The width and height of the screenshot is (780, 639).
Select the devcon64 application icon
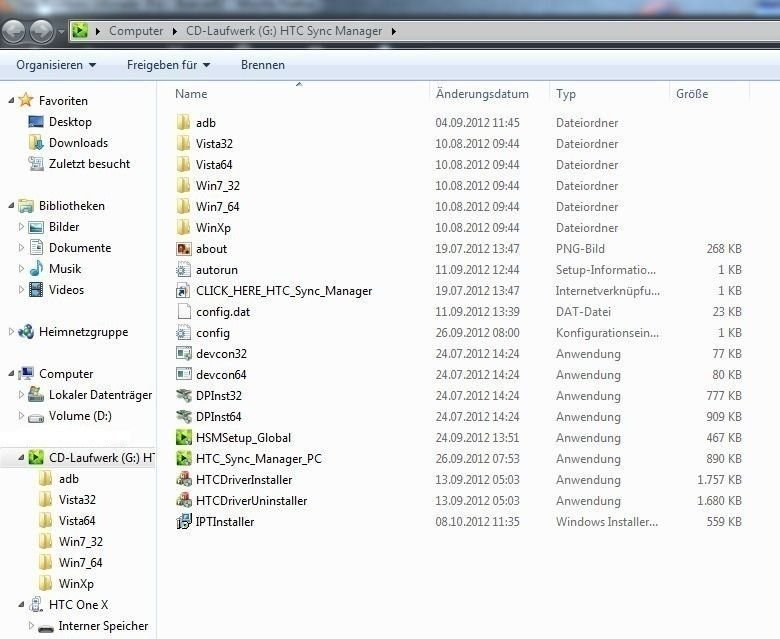point(184,374)
